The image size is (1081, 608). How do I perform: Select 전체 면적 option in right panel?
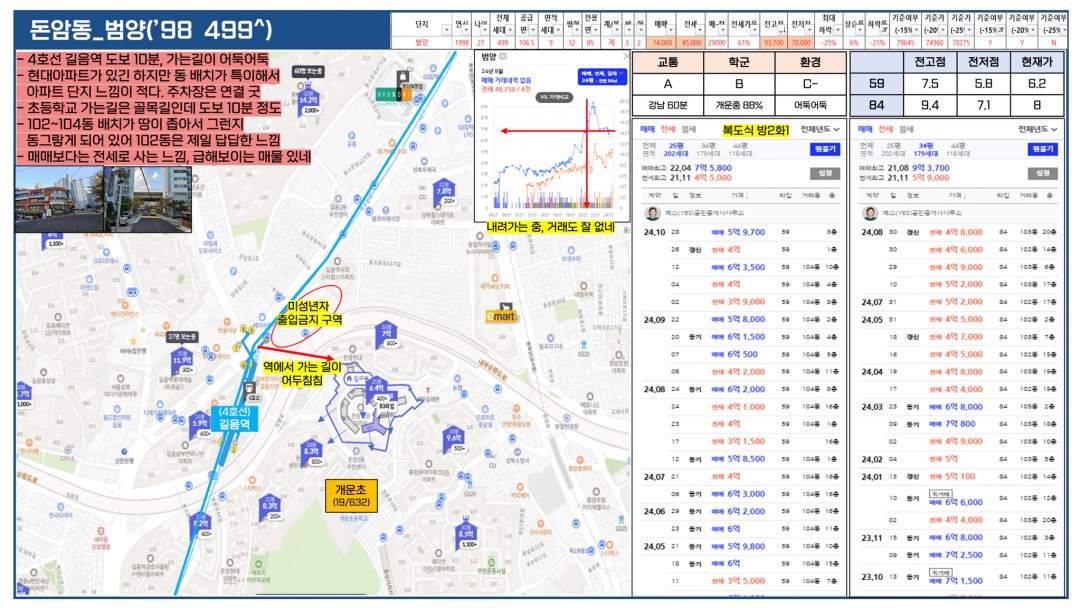tap(866, 150)
